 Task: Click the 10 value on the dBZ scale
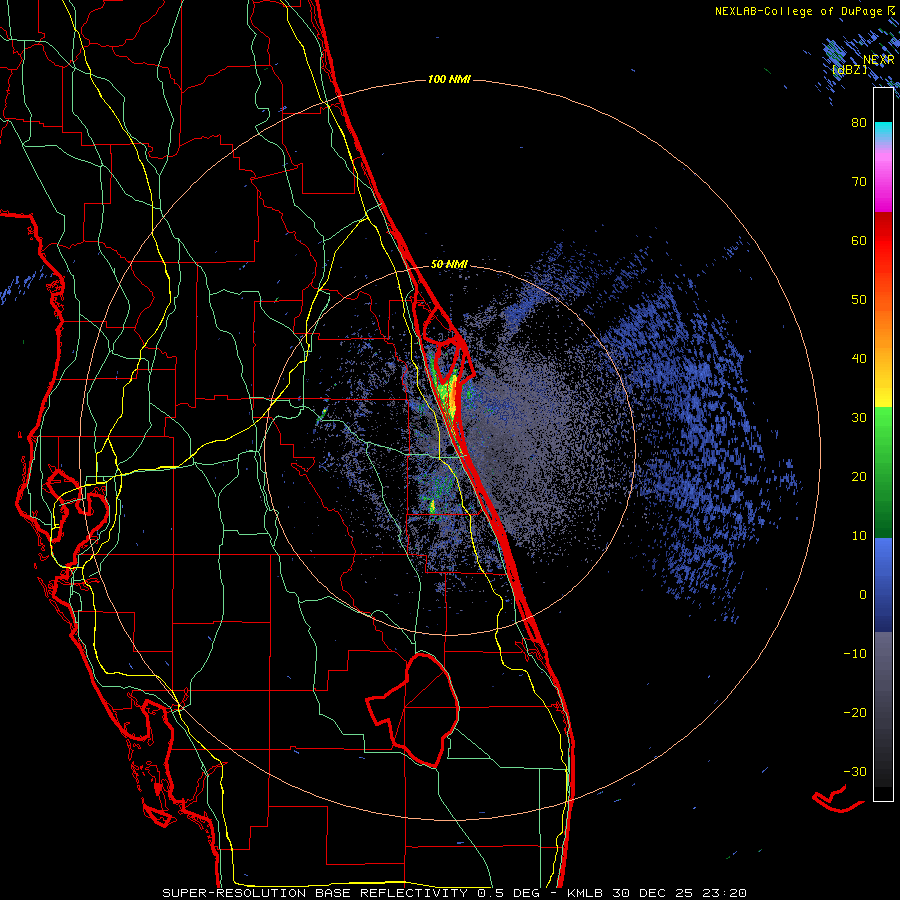859,536
